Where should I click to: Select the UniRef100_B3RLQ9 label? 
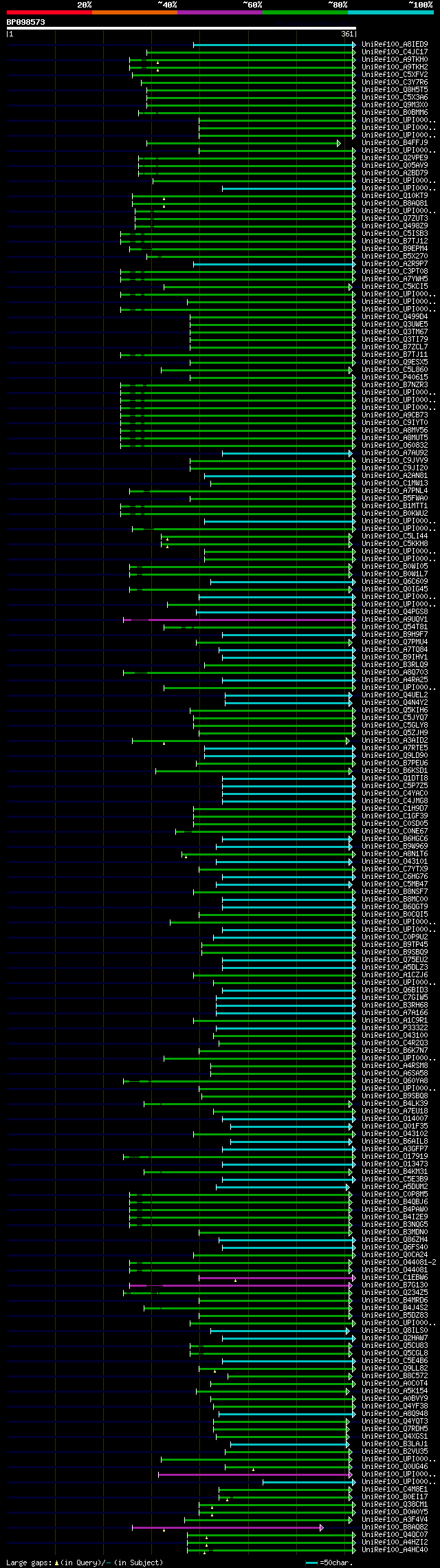(x=395, y=665)
